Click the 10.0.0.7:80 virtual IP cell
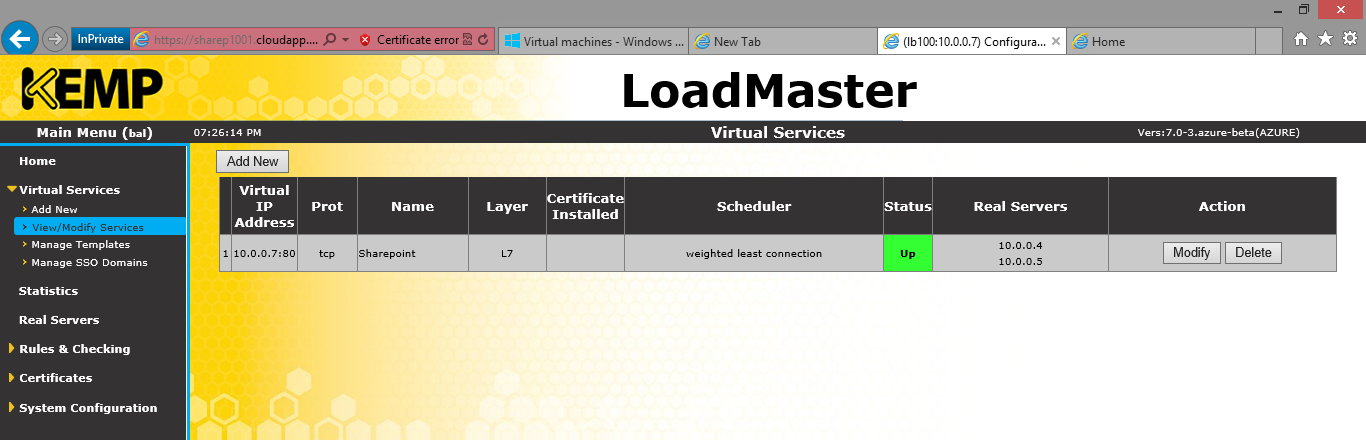Screen dimensions: 1366x440 (x=264, y=254)
